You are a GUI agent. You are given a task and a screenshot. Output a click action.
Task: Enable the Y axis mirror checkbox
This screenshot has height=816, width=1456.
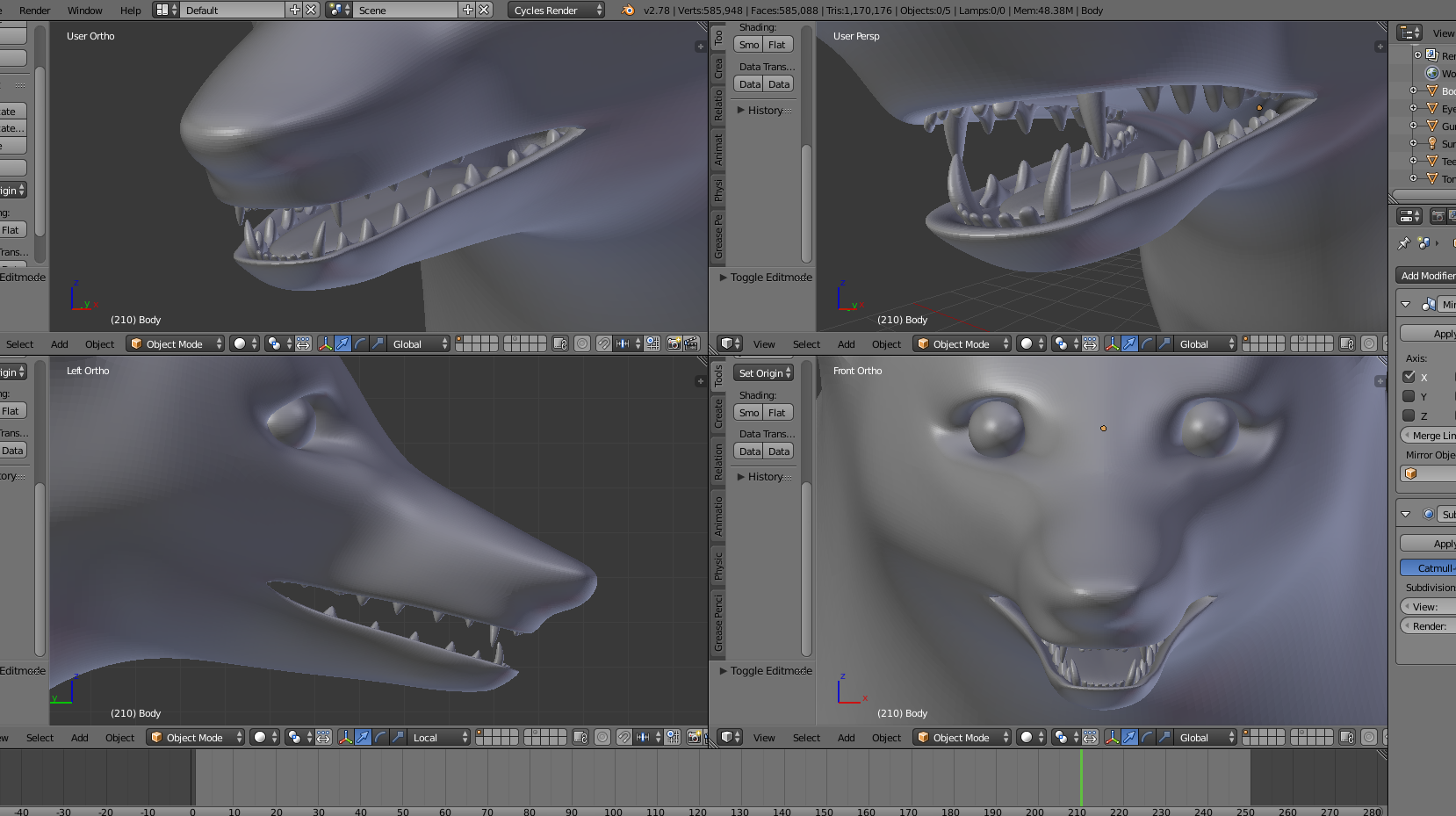pyautogui.click(x=1409, y=396)
